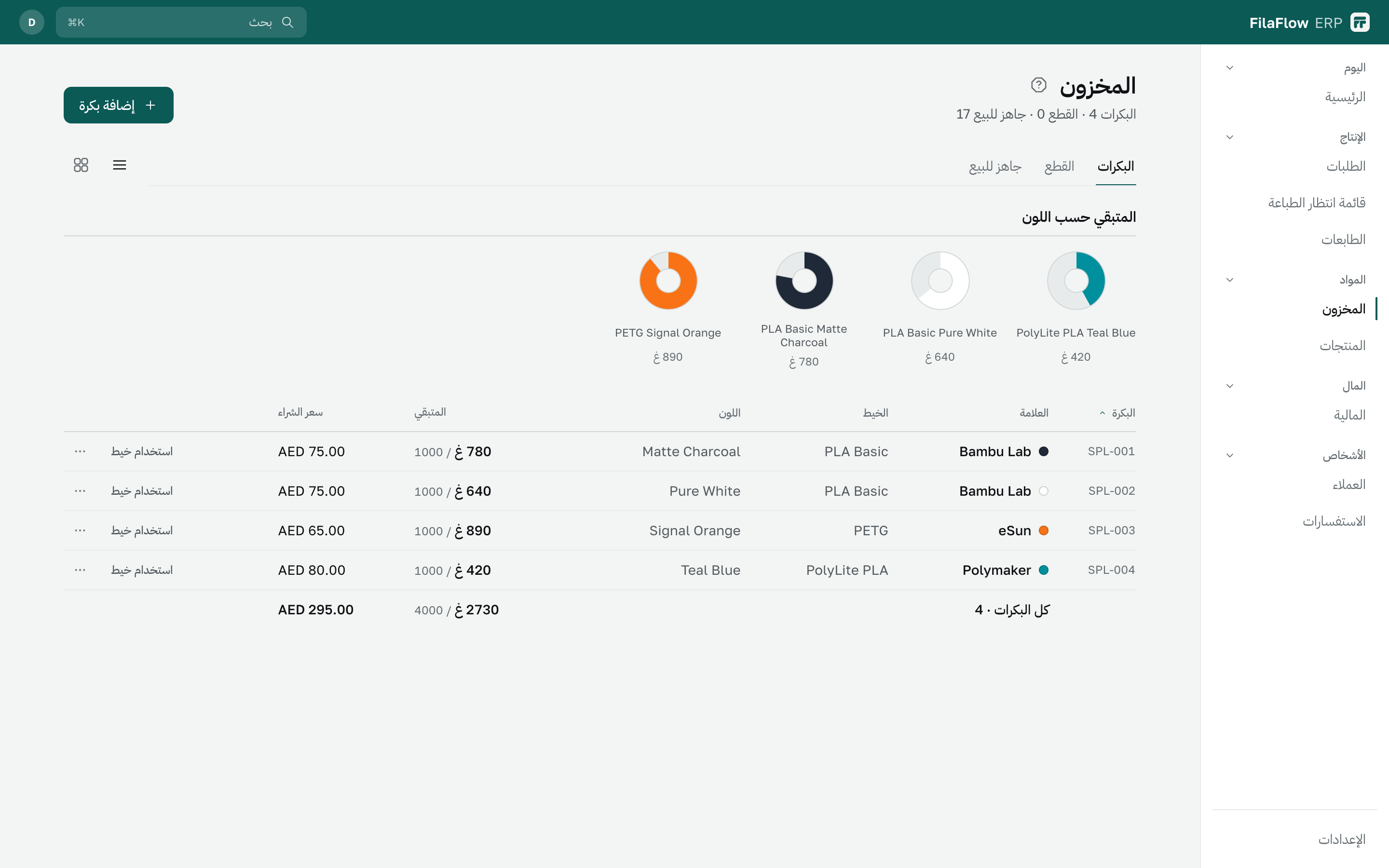
Task: Click the FilaFlow ERP logo icon
Action: click(x=1360, y=22)
